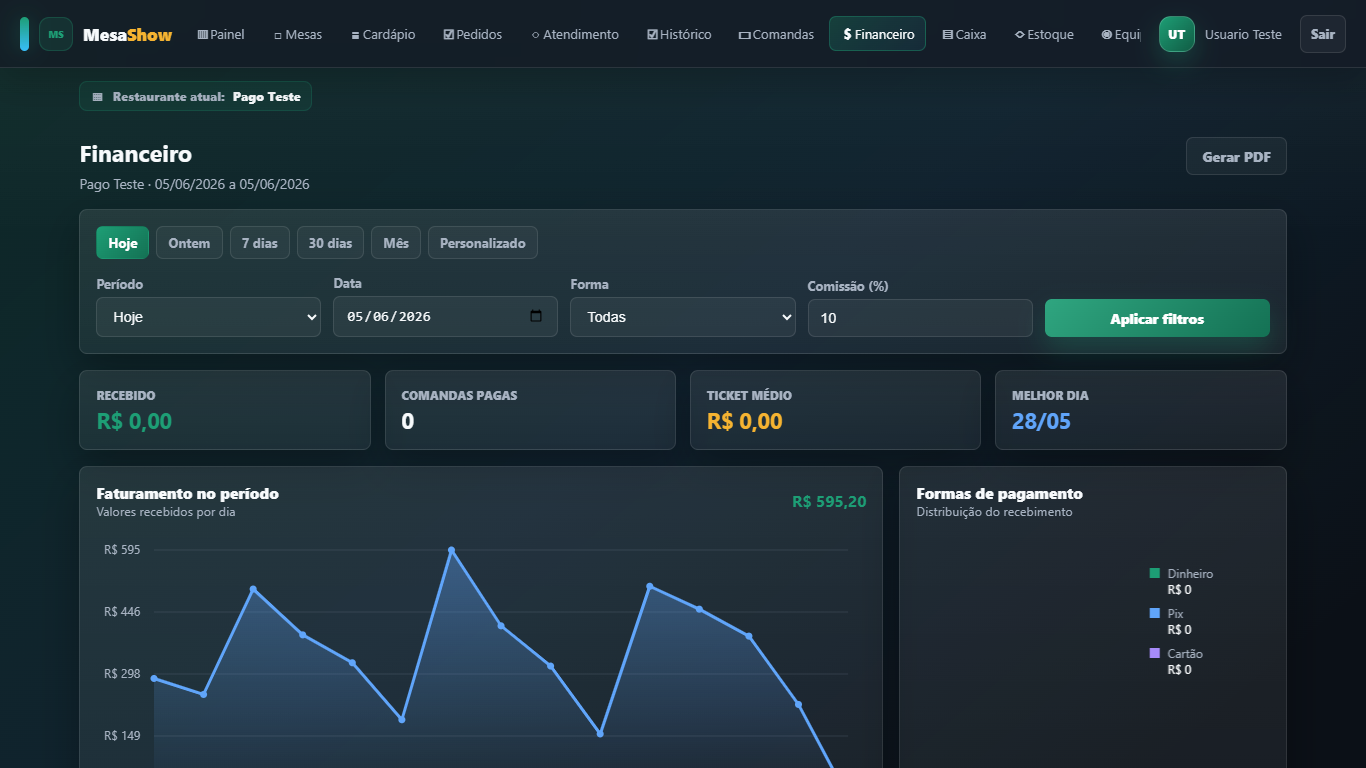The image size is (1366, 768).
Task: Click Formas de pagamento heading
Action: click(x=999, y=493)
